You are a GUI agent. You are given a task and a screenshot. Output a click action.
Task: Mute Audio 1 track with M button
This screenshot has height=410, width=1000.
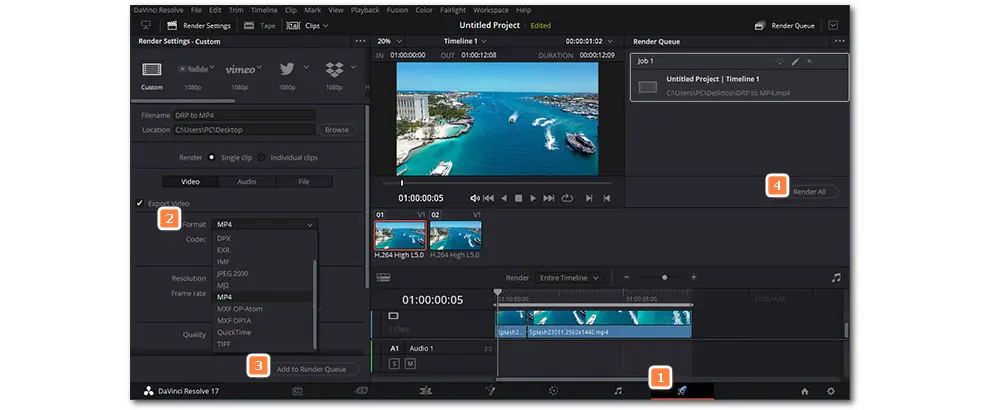click(408, 363)
